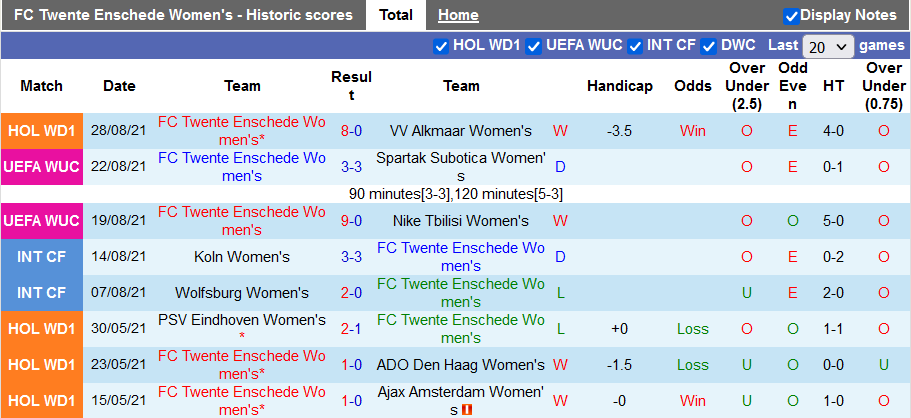Screen dimensions: 911x418
Task: Open the last 20 games dropdown
Action: (828, 47)
